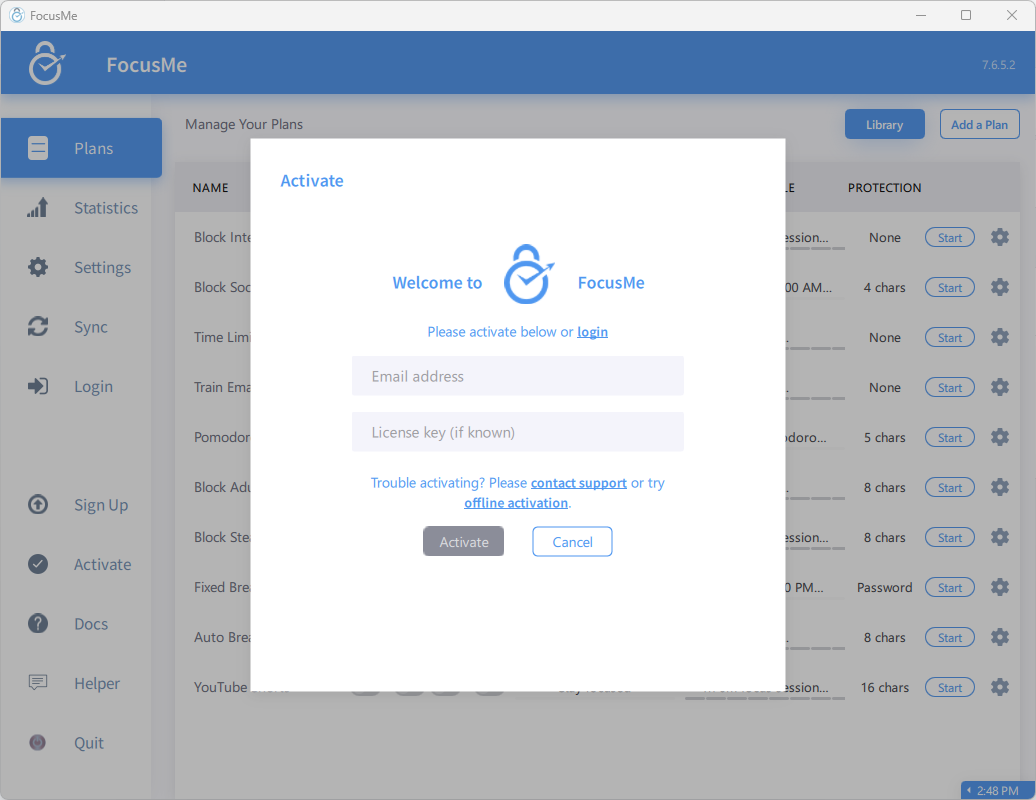Click the version number 7.6.5.2
The width and height of the screenshot is (1036, 800).
tap(998, 65)
